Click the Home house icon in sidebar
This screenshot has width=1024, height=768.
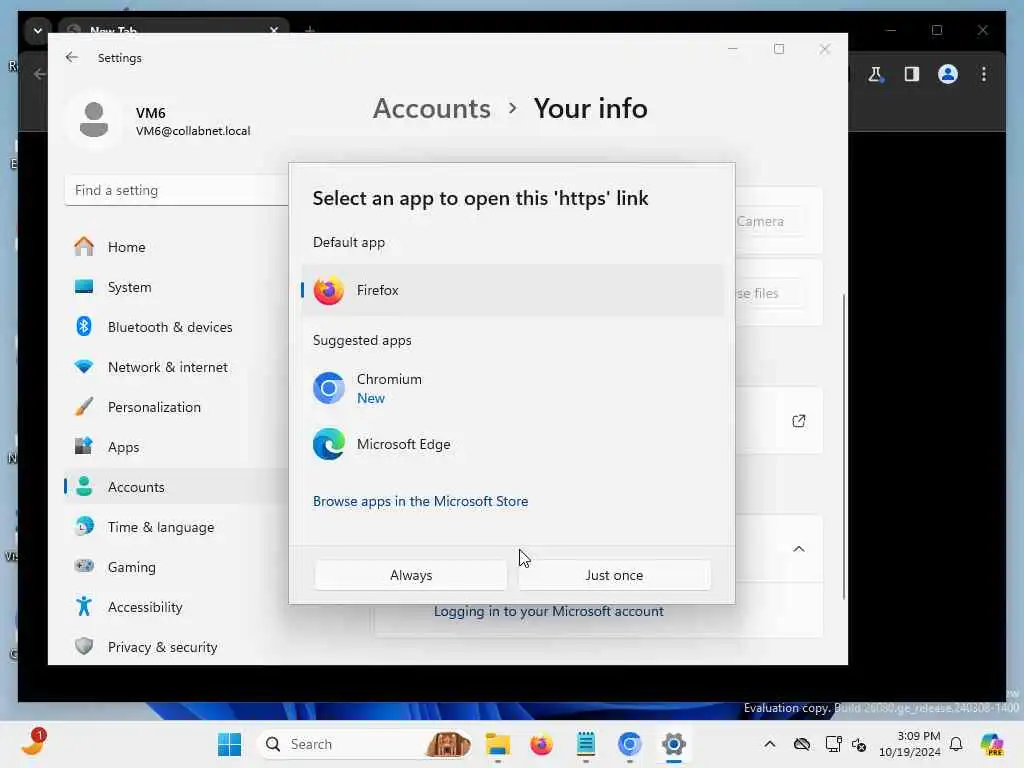[84, 246]
